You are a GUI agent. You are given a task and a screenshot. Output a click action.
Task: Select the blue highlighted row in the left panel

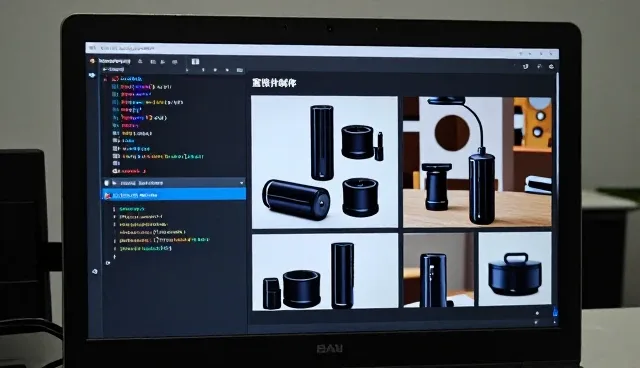pyautogui.click(x=174, y=195)
